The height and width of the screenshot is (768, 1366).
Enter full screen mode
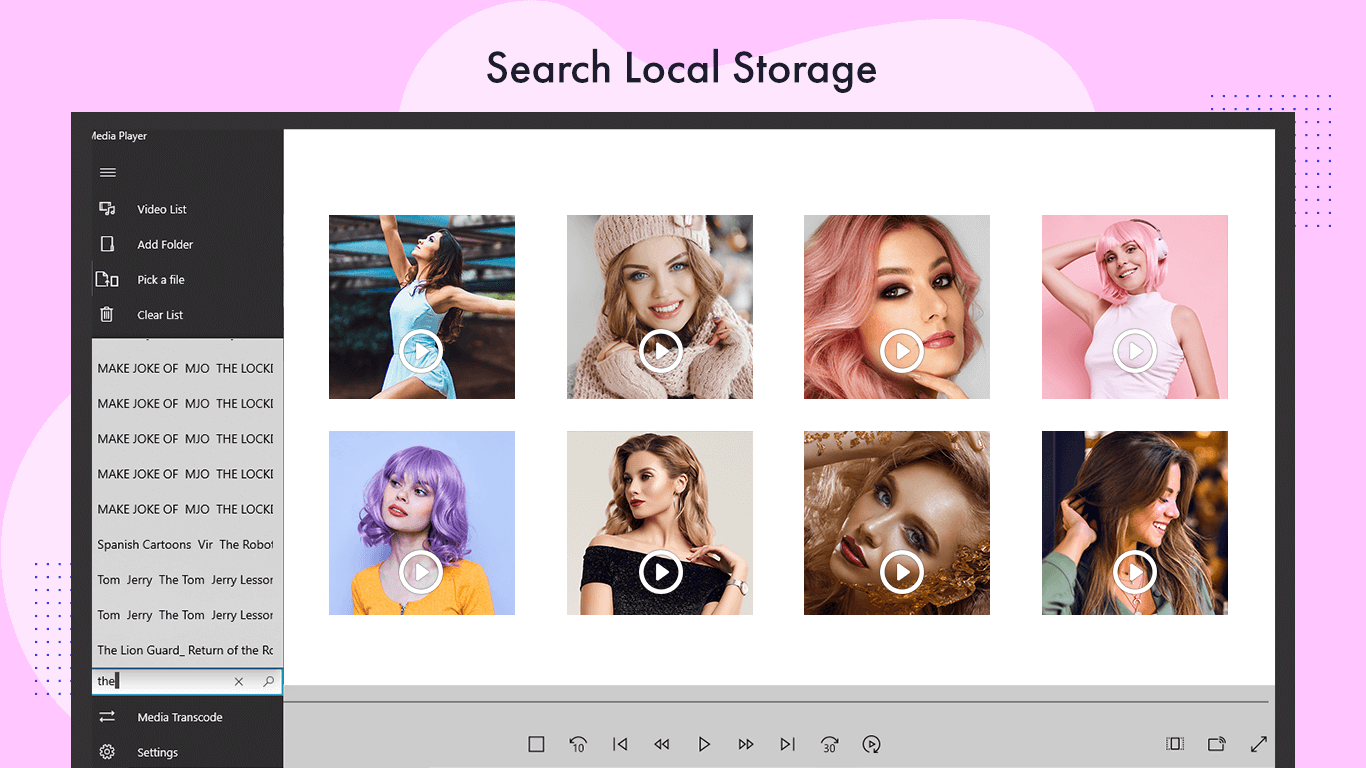coord(1259,744)
